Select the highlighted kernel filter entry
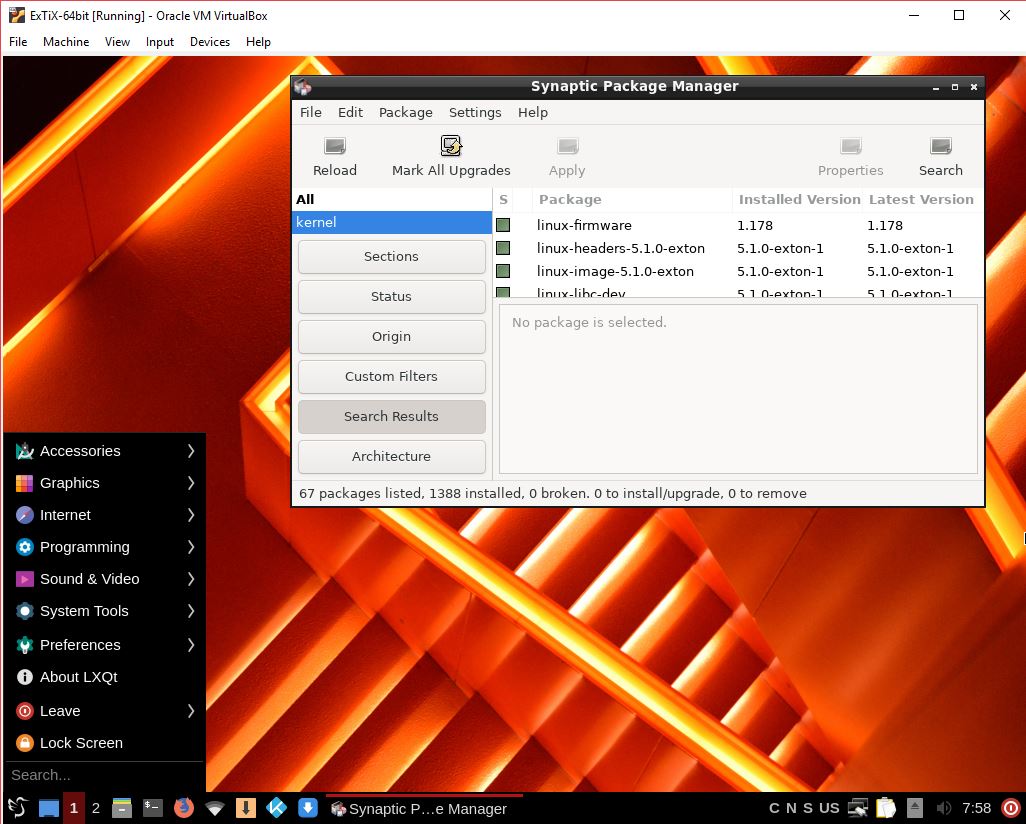Screen dimensions: 1026x824 tap(390, 222)
